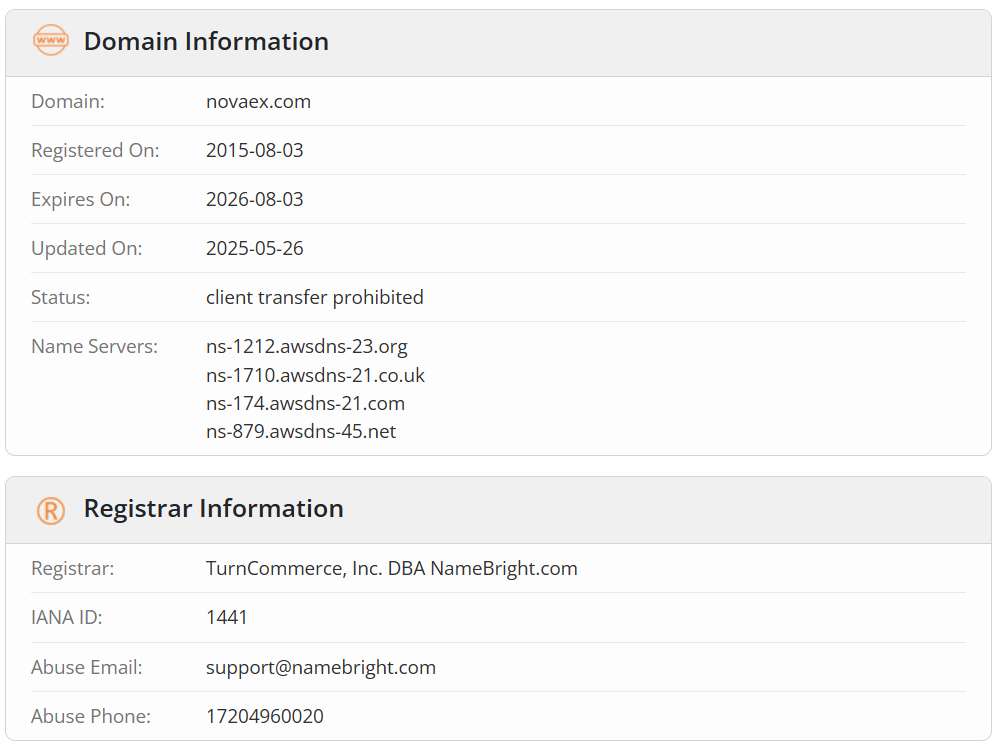Select the expiry date 2026-08-03
Viewport: 1000px width, 748px height.
pyautogui.click(x=254, y=200)
